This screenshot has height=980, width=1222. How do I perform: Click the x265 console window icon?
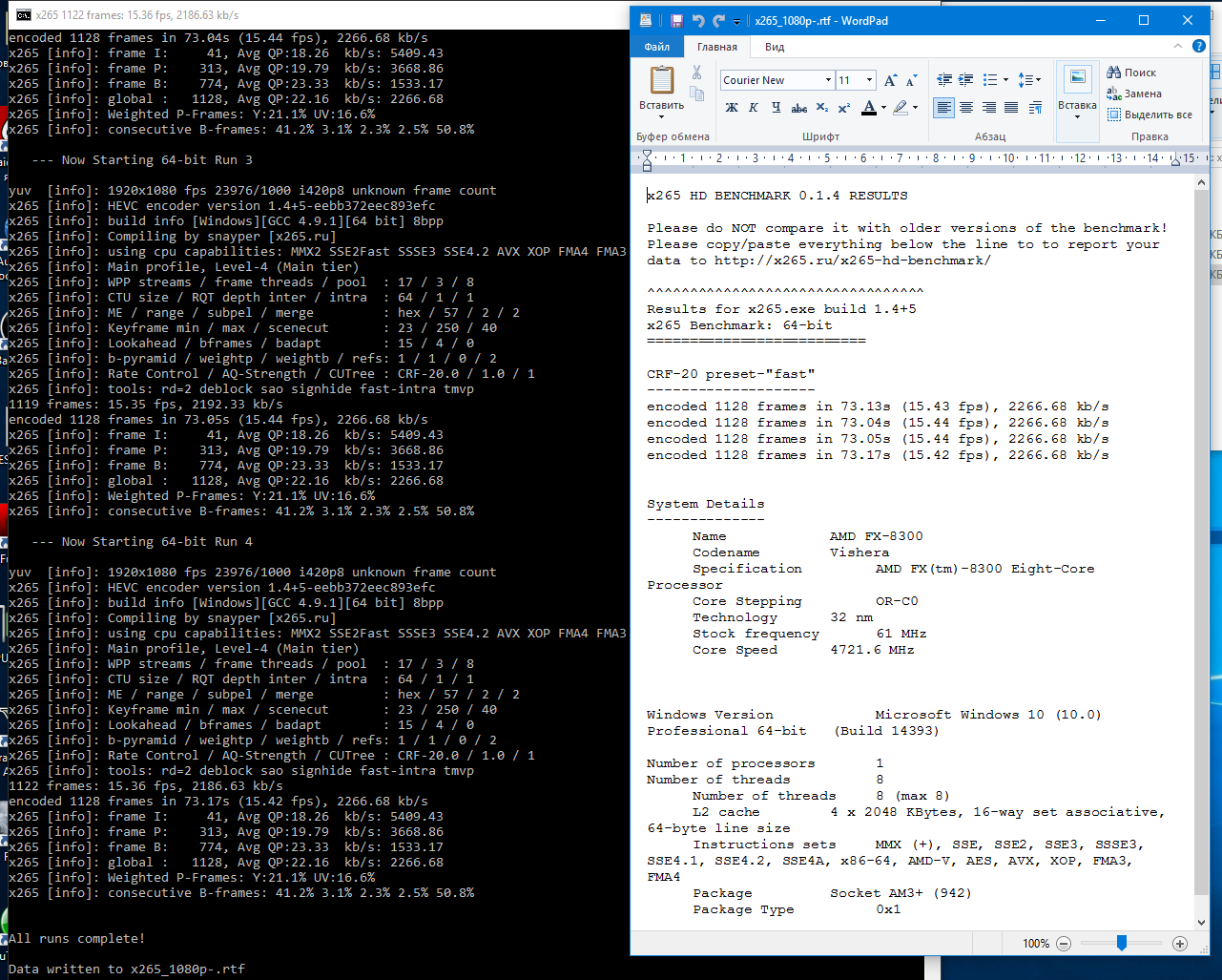(23, 15)
